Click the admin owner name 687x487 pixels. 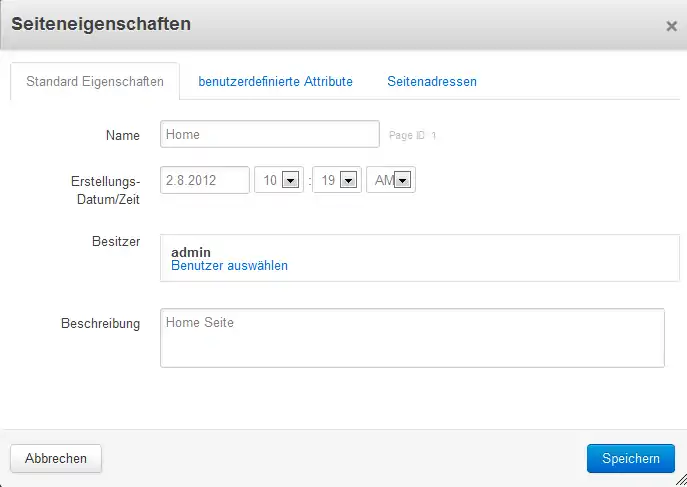[191, 252]
